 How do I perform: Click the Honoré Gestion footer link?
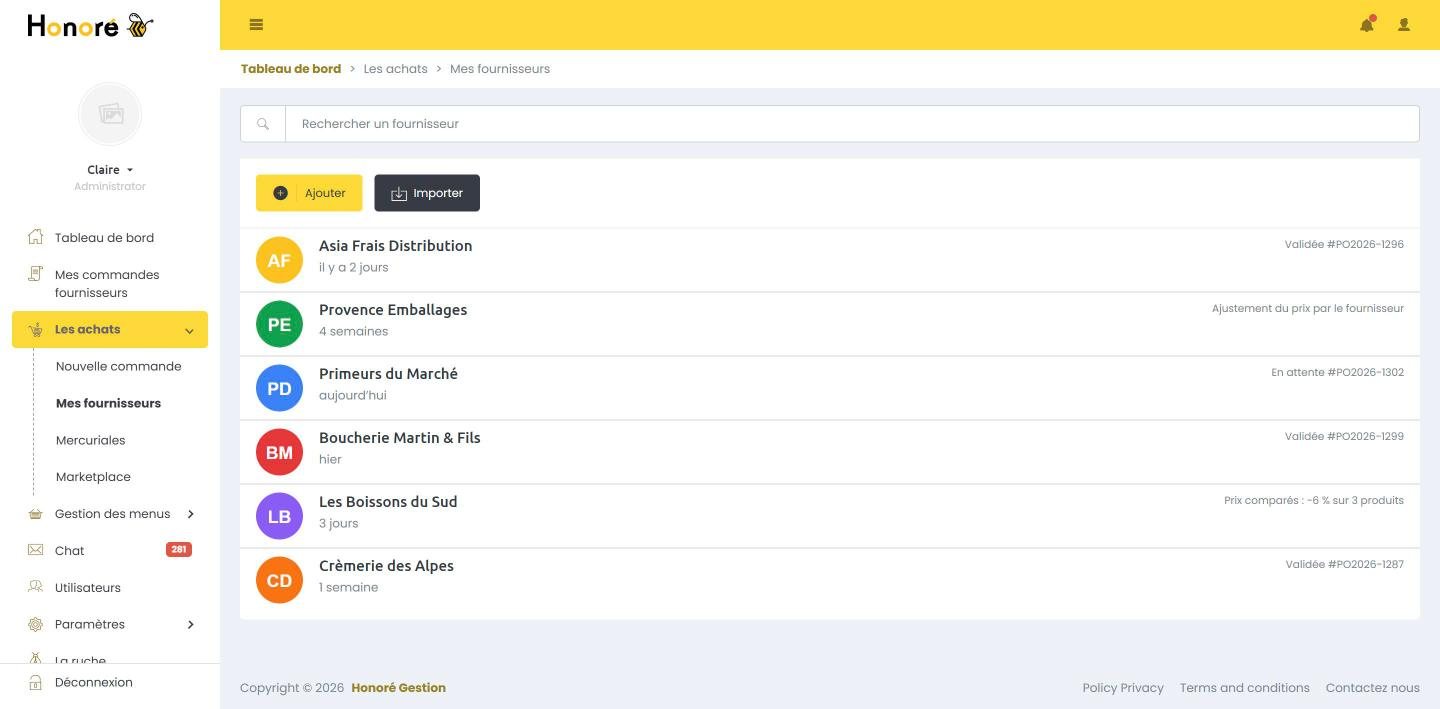click(399, 688)
